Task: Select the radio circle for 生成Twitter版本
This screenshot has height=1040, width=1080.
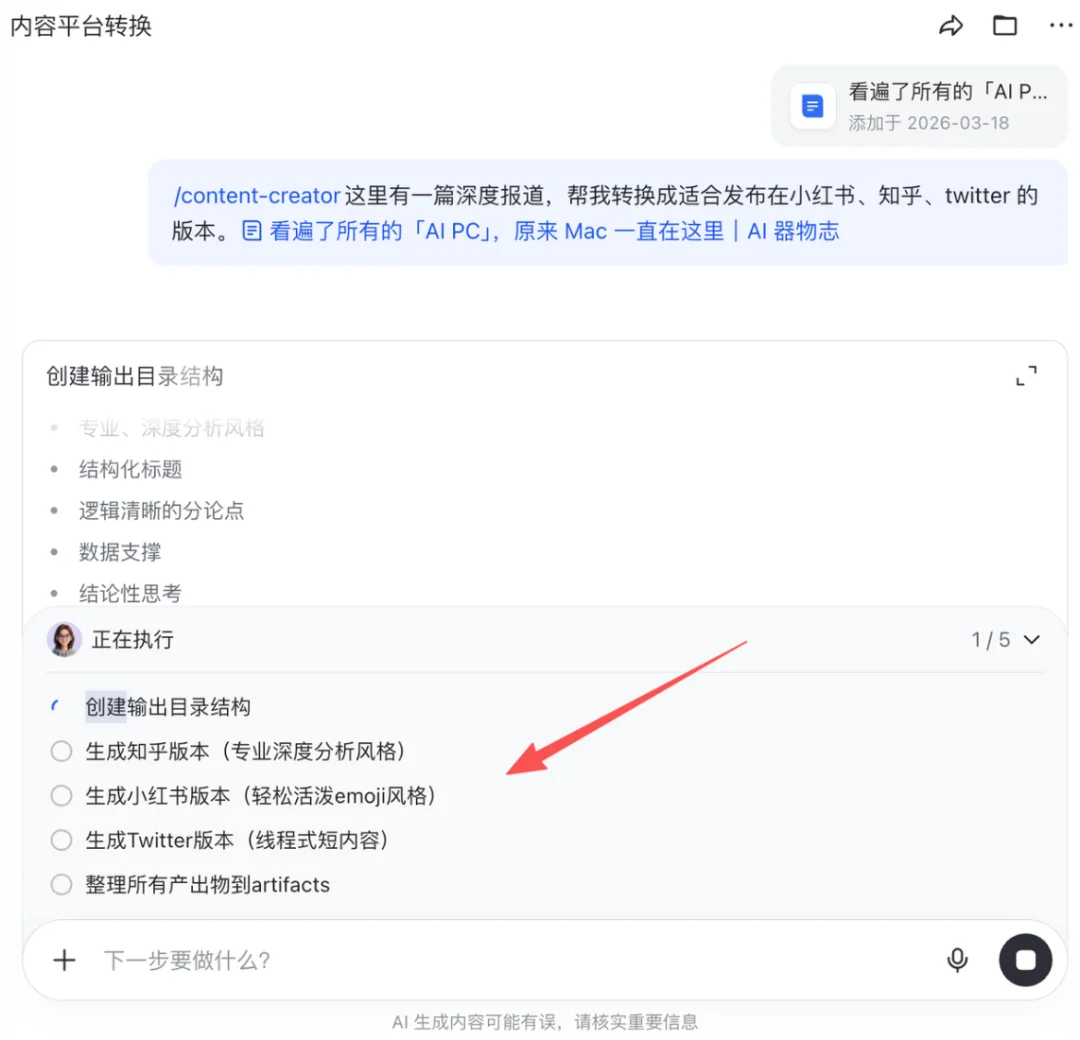Action: click(x=60, y=840)
